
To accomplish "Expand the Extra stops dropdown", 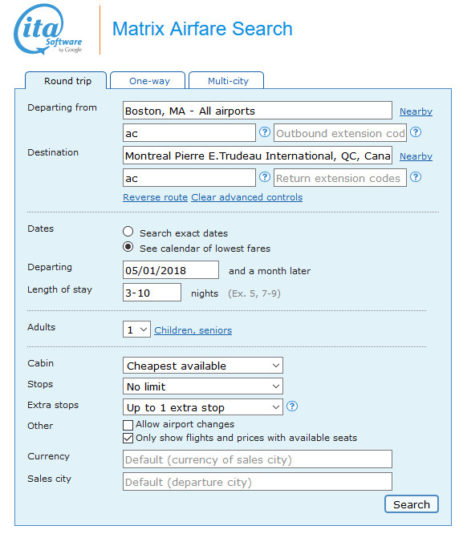I will point(203,407).
